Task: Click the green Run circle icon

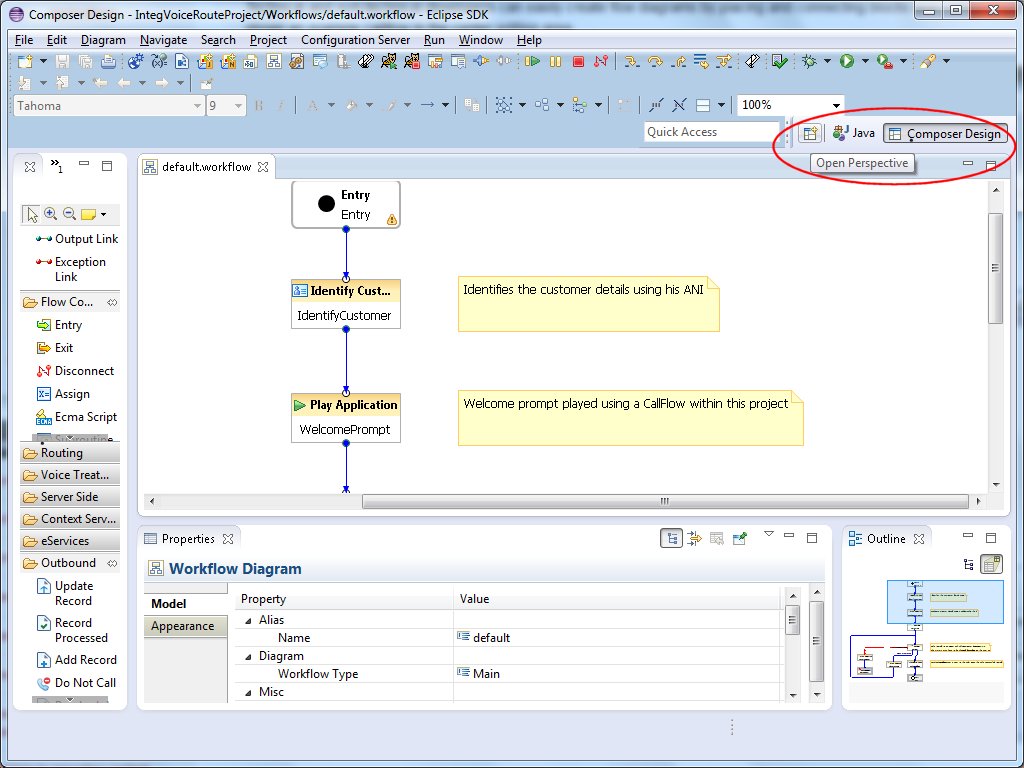Action: click(x=847, y=61)
